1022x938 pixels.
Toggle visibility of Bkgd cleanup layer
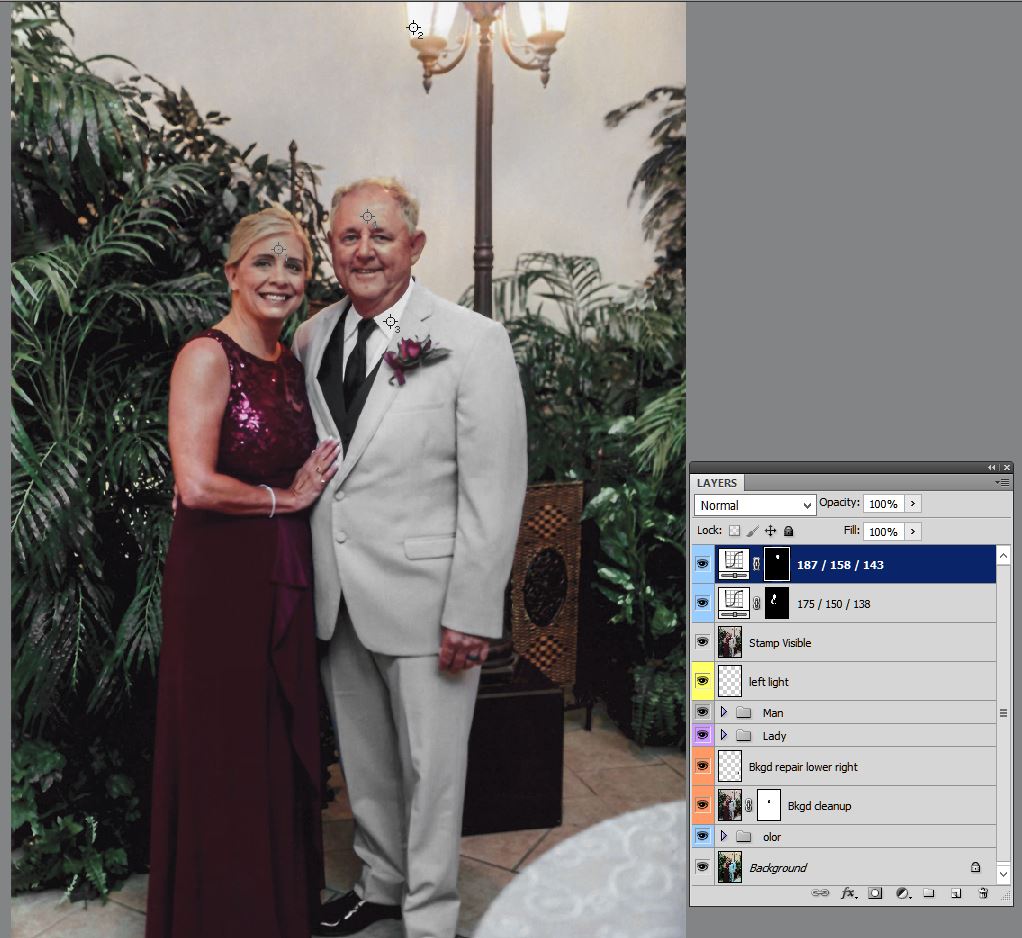703,805
